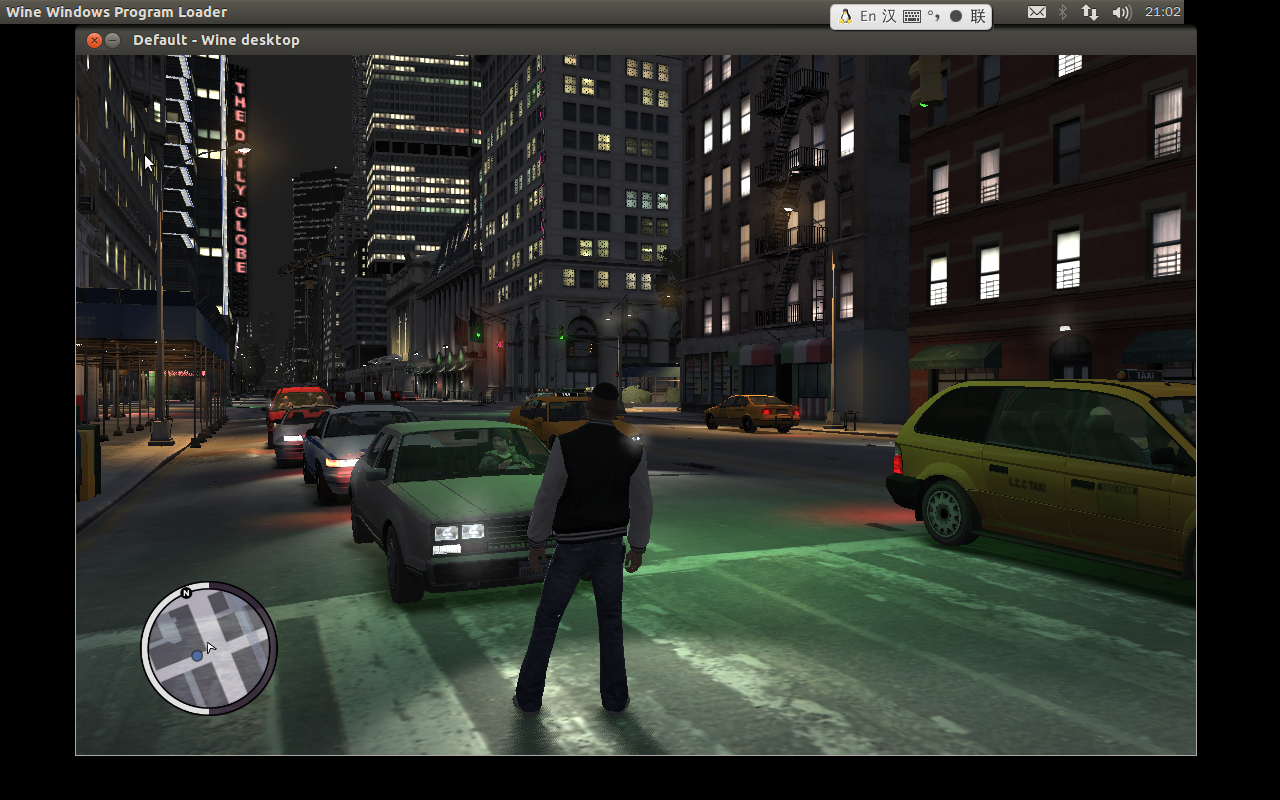Click the circular minimap radar in the game
Viewport: 1280px width, 800px height.
[x=209, y=648]
